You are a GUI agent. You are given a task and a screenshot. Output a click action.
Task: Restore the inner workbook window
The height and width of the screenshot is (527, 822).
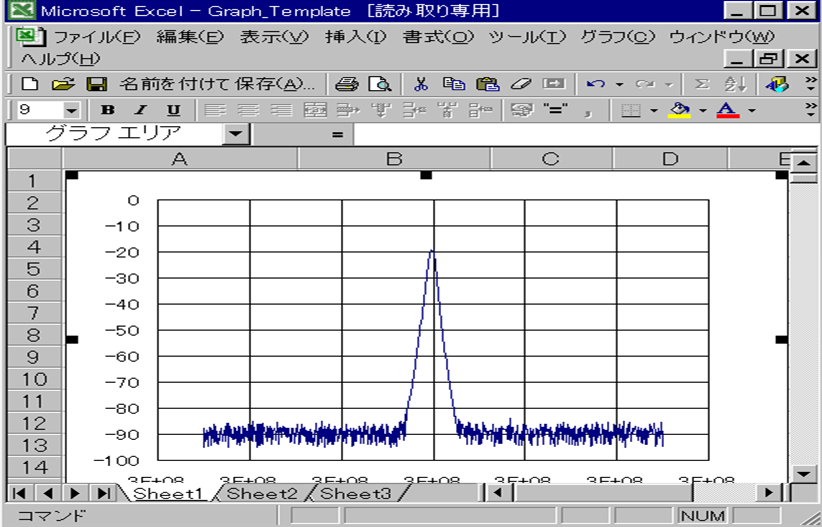[769, 59]
